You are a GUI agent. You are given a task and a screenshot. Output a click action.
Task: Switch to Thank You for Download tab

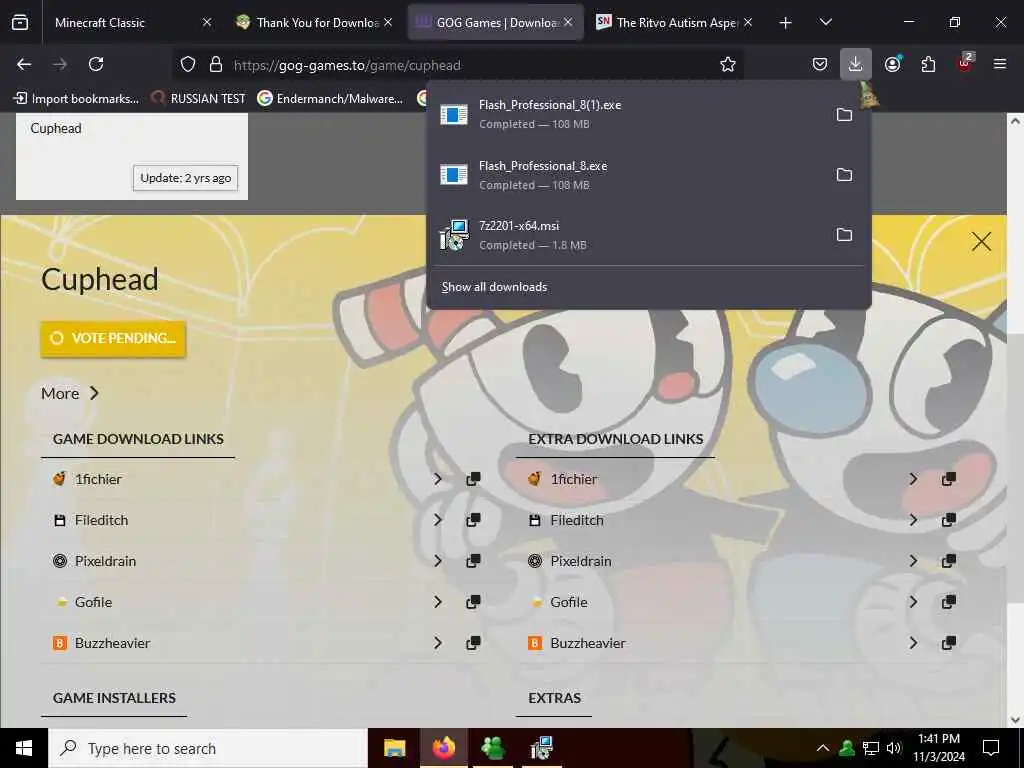click(314, 22)
